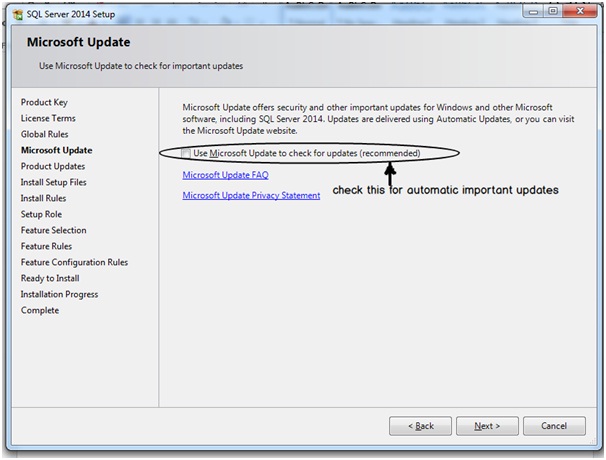The height and width of the screenshot is (460, 606).
Task: Click the SQL Server Setup title icon
Action: pos(18,15)
